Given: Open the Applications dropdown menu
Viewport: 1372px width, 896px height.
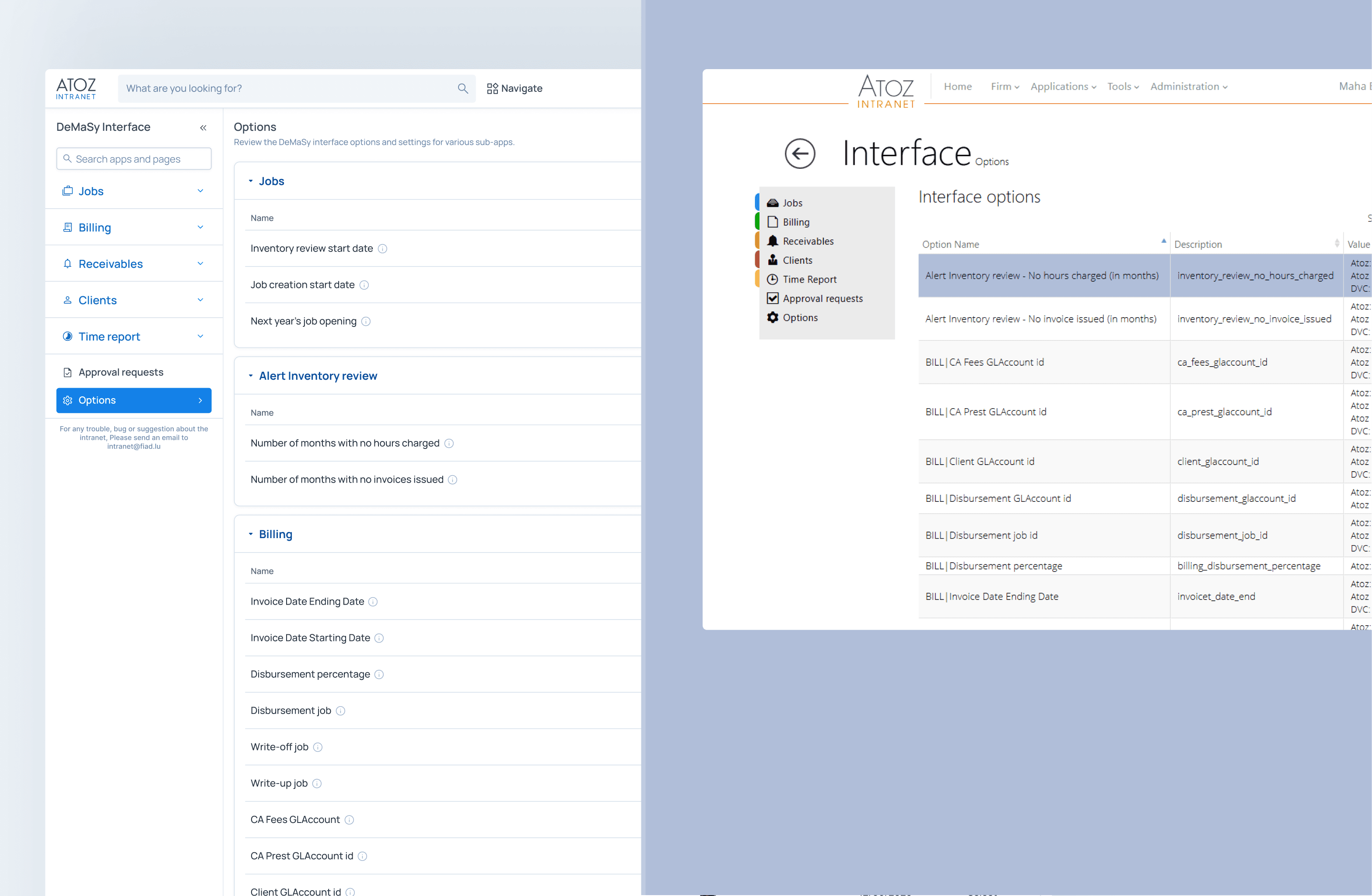Looking at the screenshot, I should tap(1063, 87).
